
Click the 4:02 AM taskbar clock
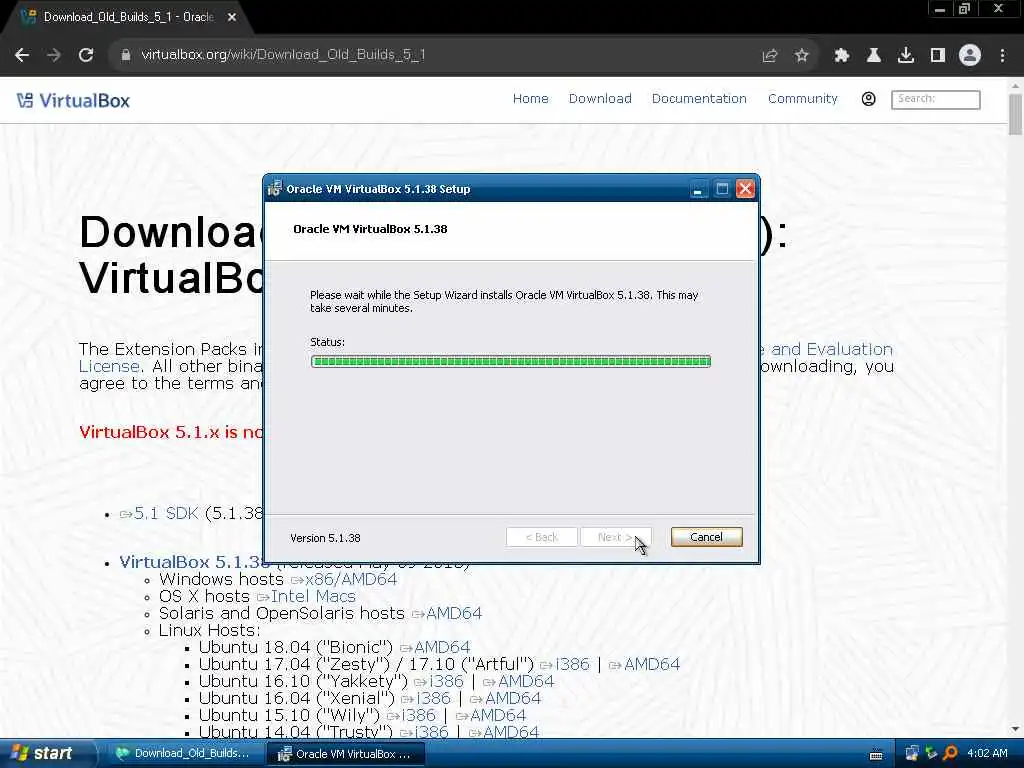click(987, 754)
